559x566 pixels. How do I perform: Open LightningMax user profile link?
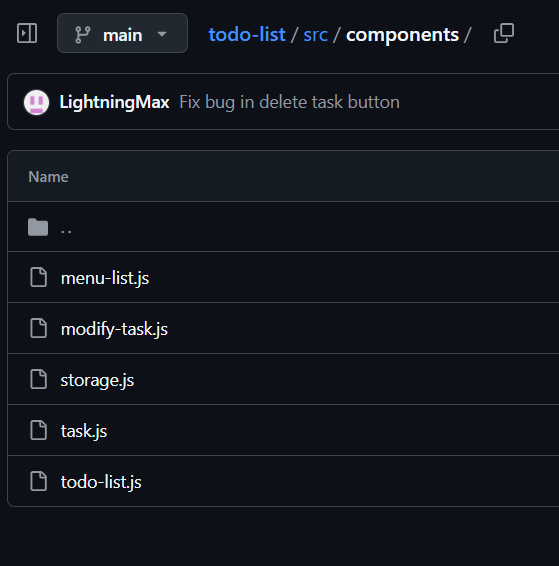[114, 102]
